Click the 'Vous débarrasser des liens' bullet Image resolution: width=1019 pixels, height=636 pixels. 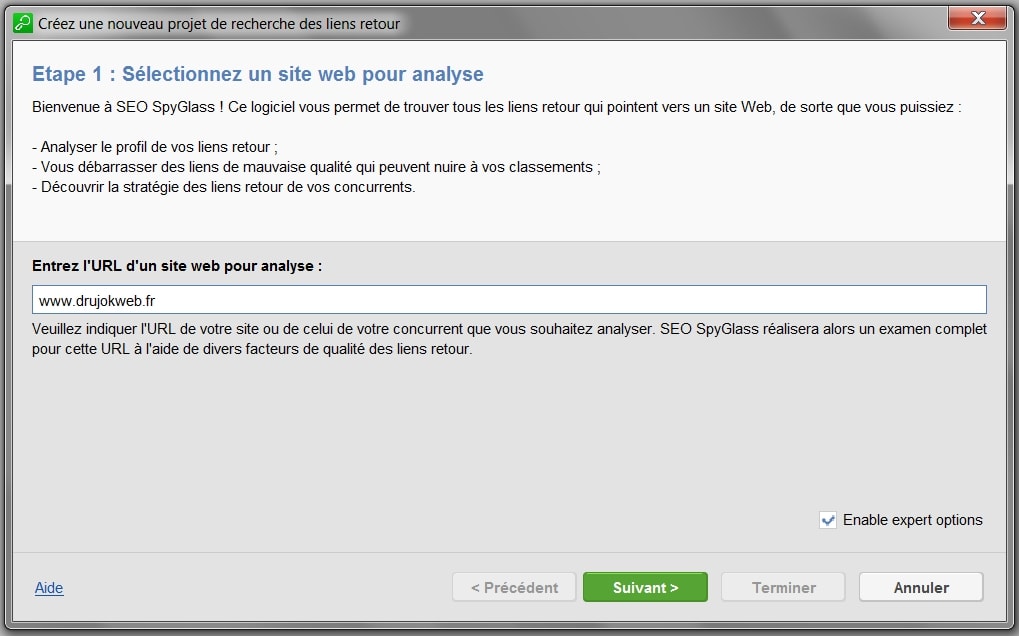tap(316, 167)
